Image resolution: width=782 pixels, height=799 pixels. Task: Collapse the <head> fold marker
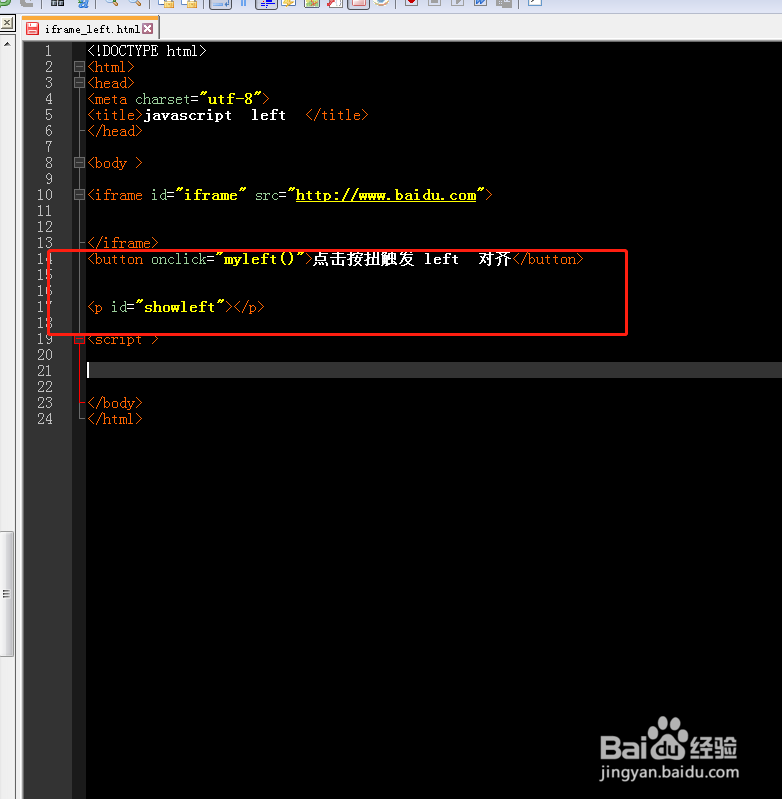(x=79, y=83)
